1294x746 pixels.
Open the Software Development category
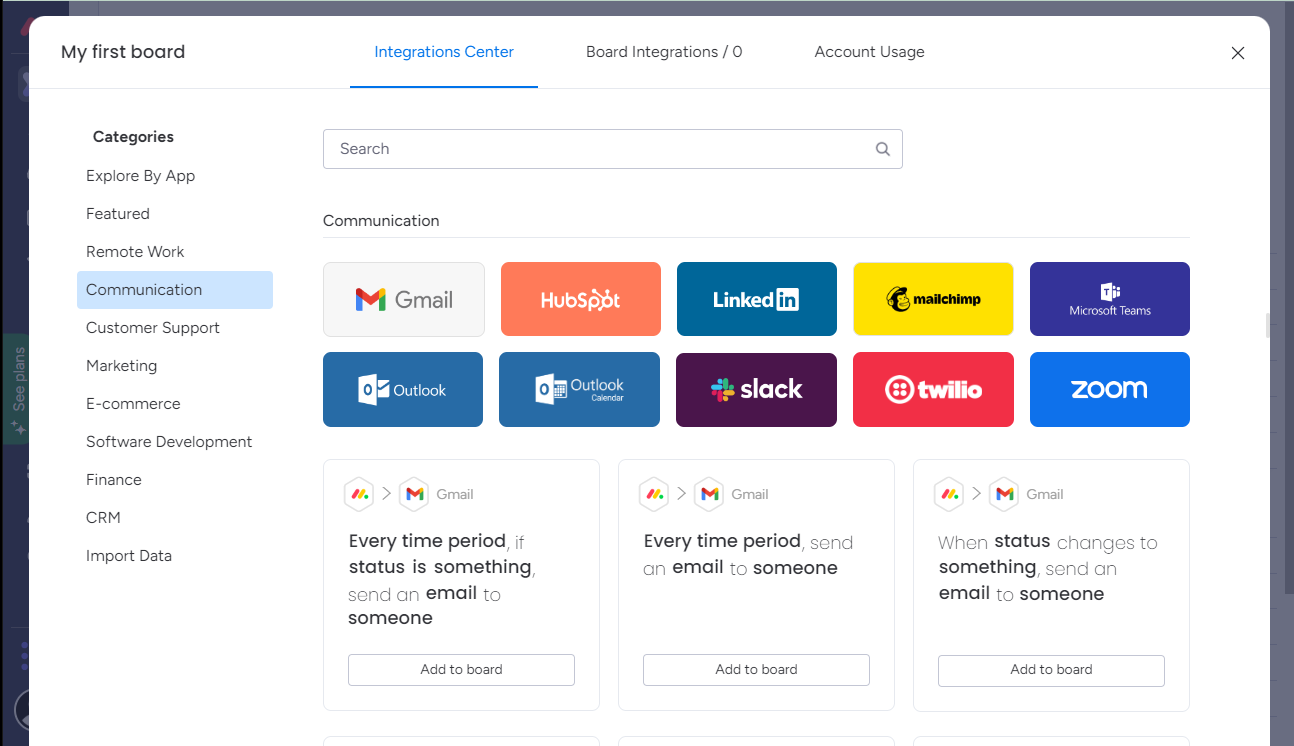169,442
